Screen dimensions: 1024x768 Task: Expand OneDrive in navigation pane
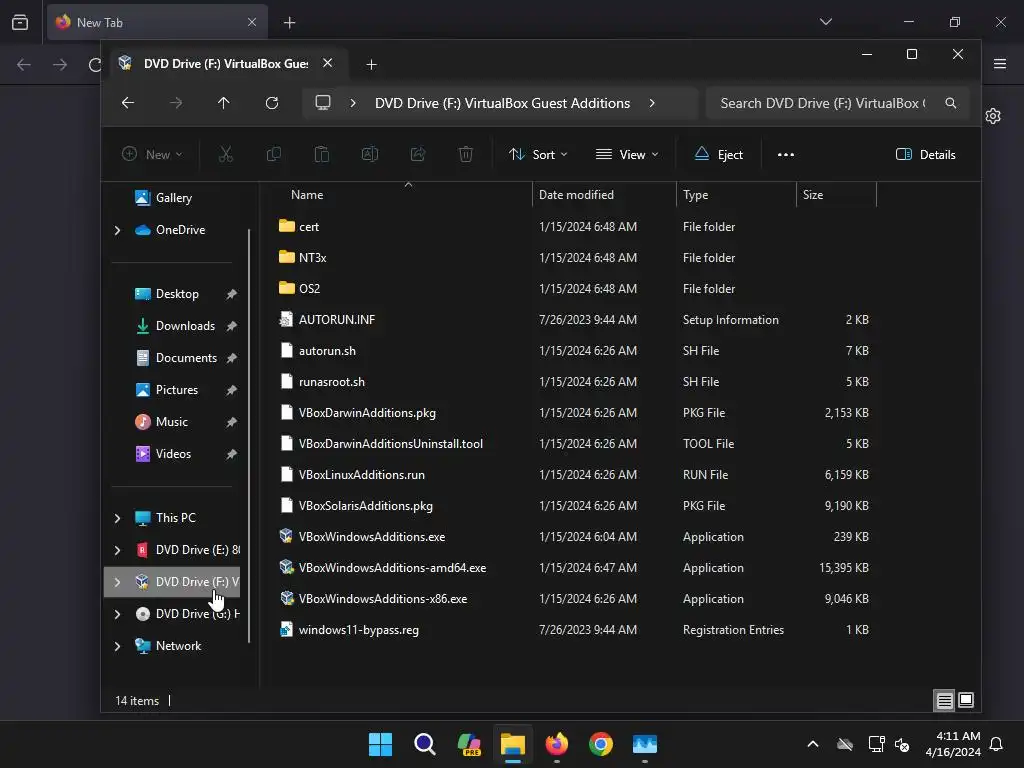coord(118,230)
